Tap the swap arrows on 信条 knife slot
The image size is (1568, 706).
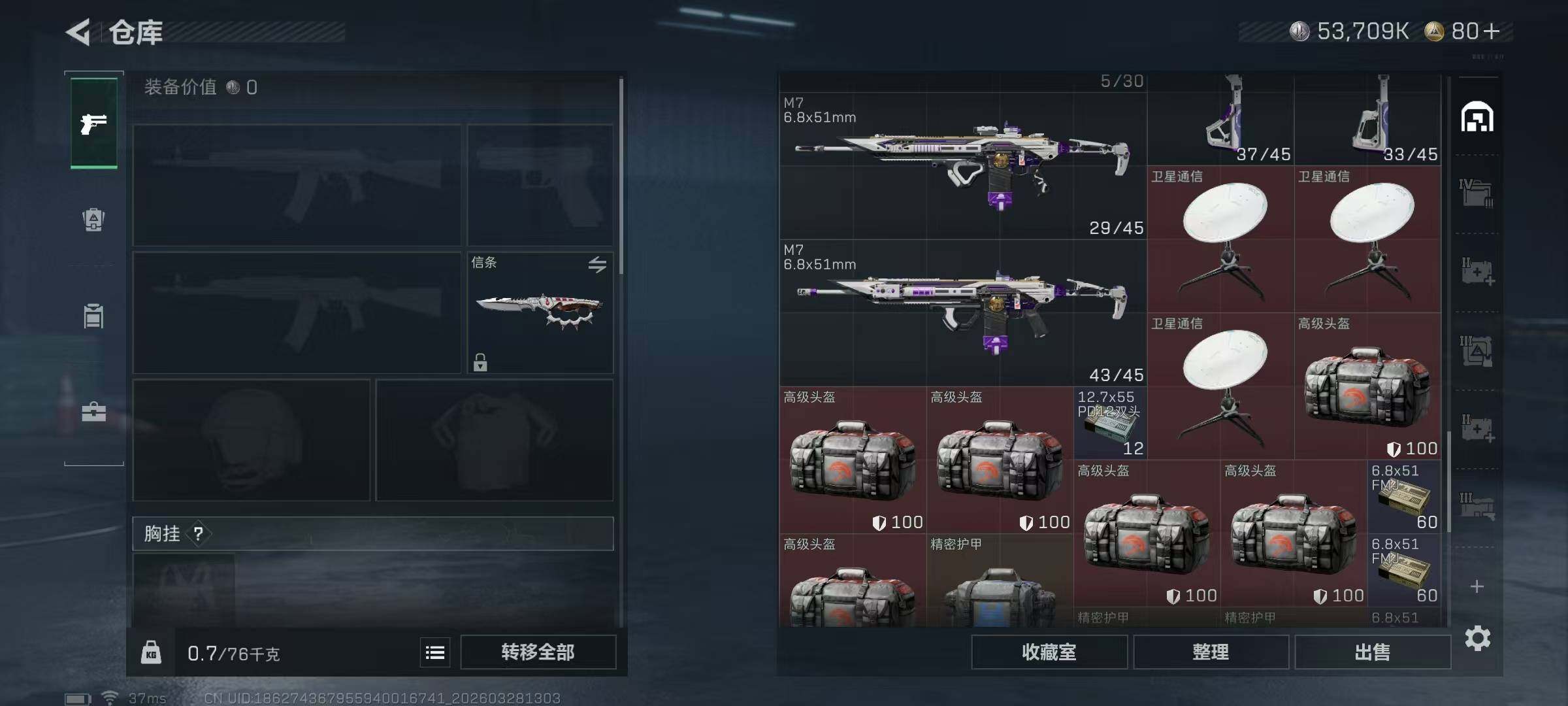tap(597, 265)
